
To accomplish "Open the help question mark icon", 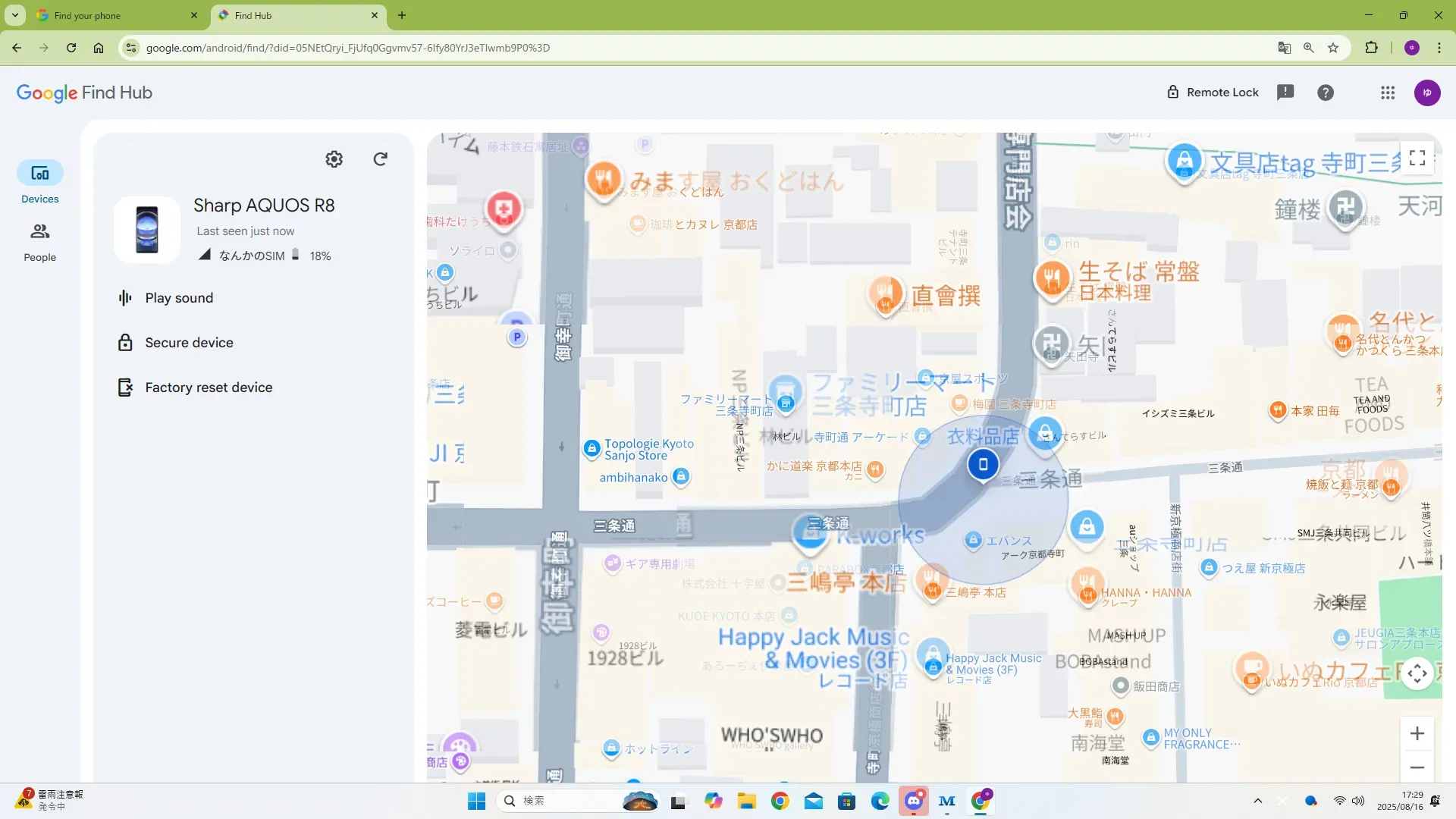I will point(1326,93).
